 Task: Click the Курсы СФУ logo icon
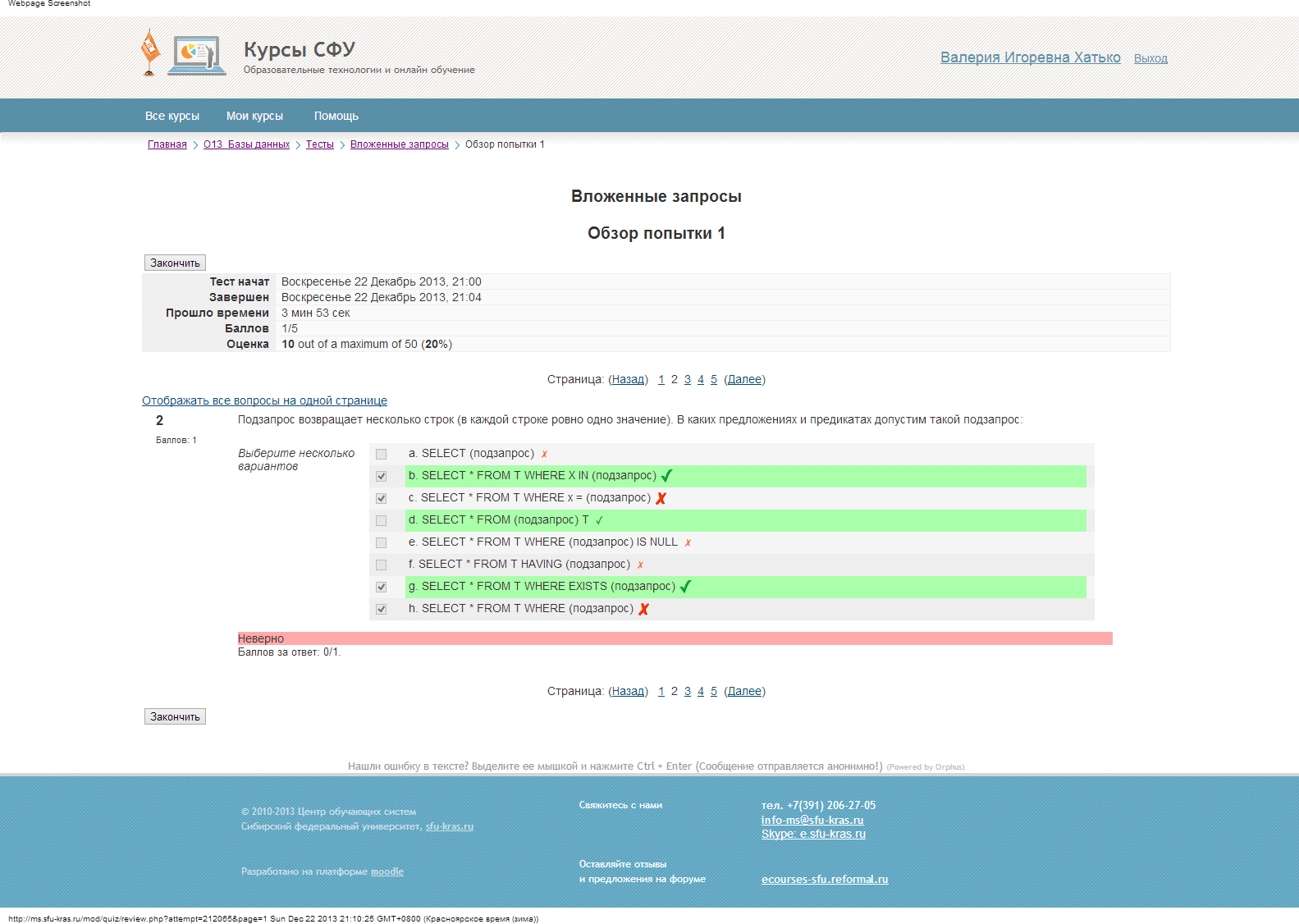click(184, 54)
